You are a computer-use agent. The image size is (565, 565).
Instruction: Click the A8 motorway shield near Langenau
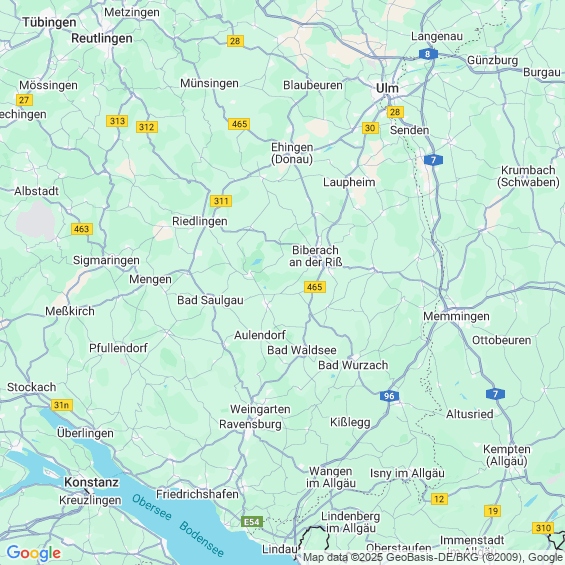point(428,54)
